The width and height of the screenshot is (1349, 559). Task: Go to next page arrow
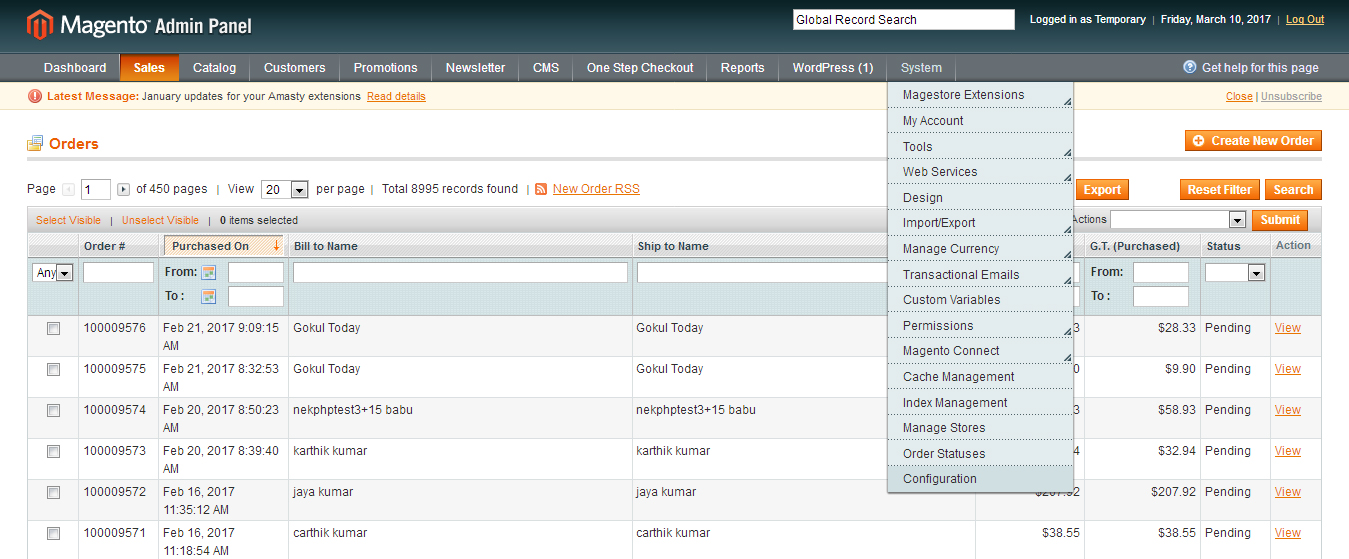[x=124, y=189]
